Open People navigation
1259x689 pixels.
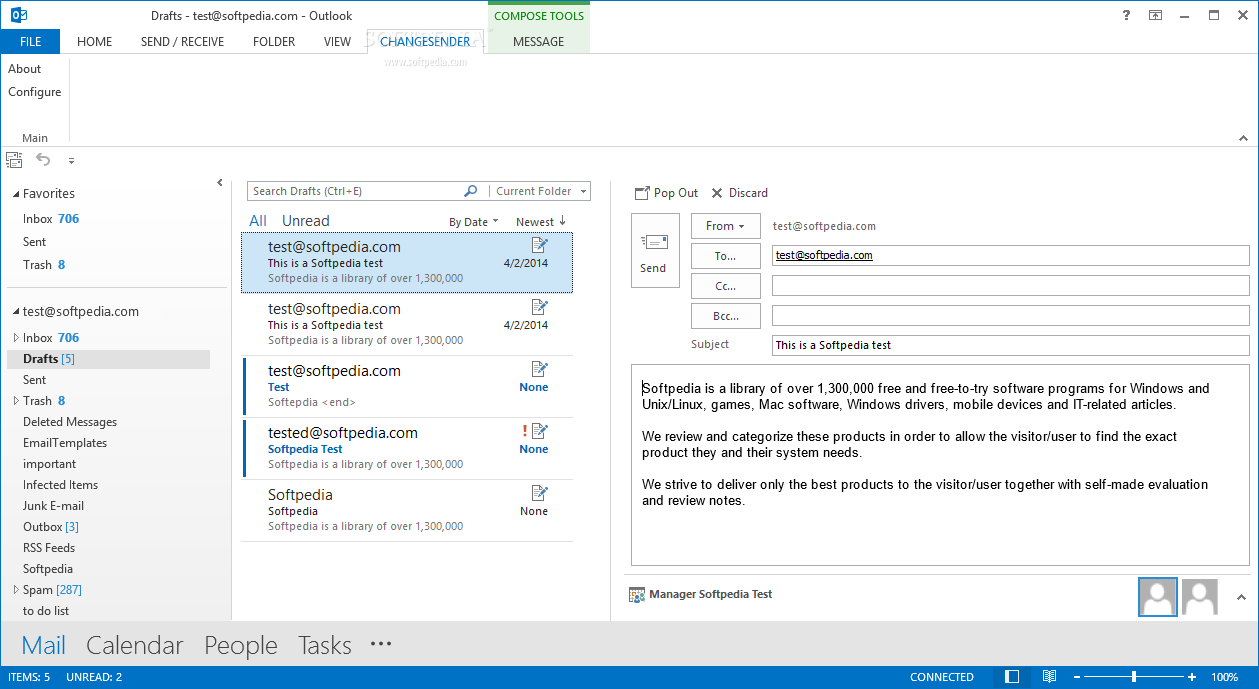pos(241,645)
